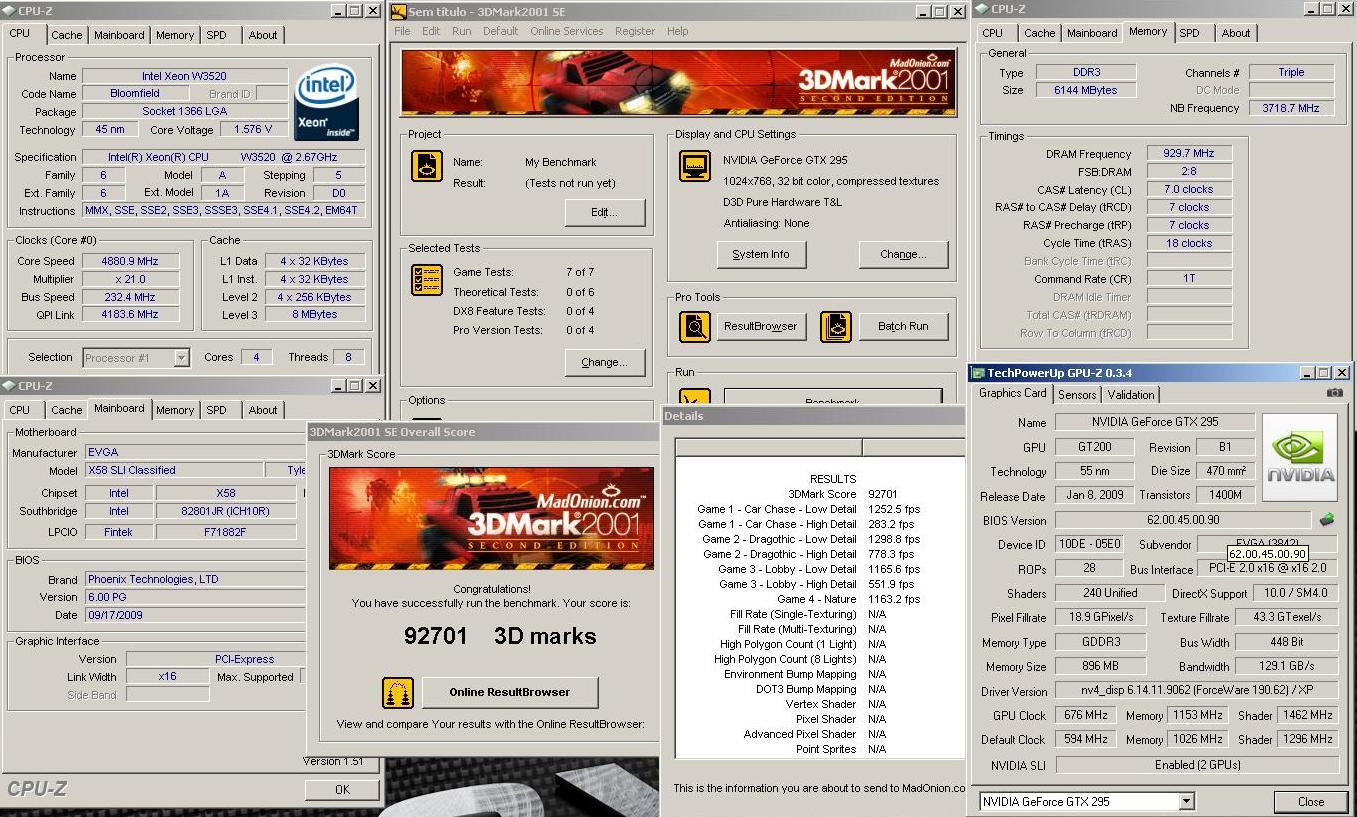Click the ResultBrowser button in Pro Tools

coord(761,326)
